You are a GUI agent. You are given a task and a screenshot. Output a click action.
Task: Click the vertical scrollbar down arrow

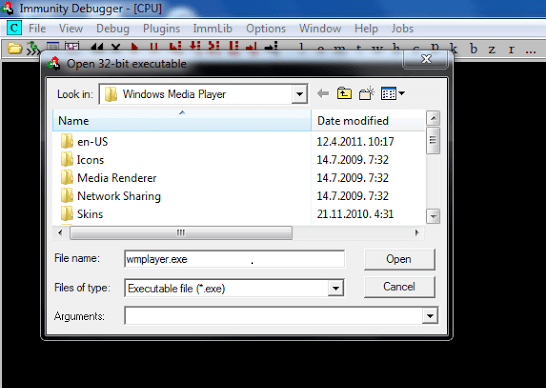[433, 216]
